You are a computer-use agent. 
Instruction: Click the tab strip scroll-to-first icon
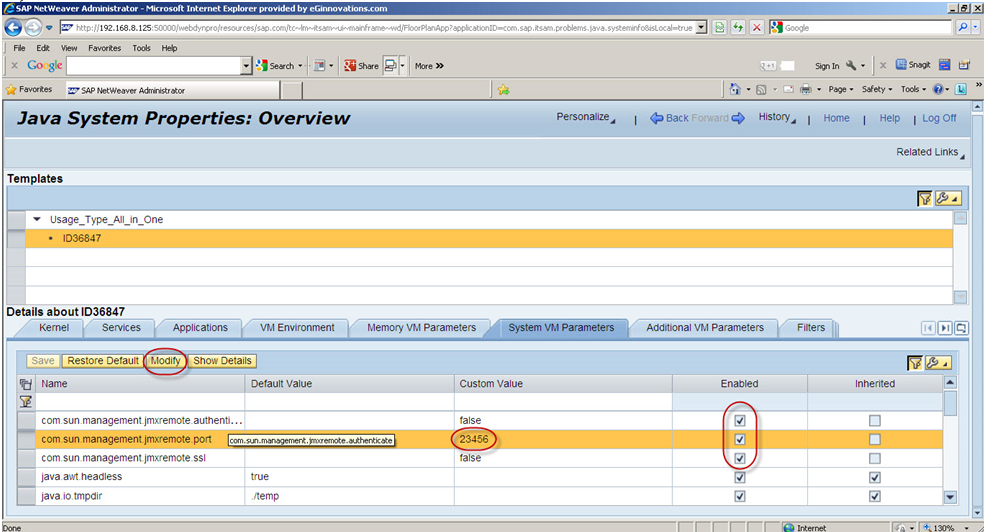click(x=928, y=327)
